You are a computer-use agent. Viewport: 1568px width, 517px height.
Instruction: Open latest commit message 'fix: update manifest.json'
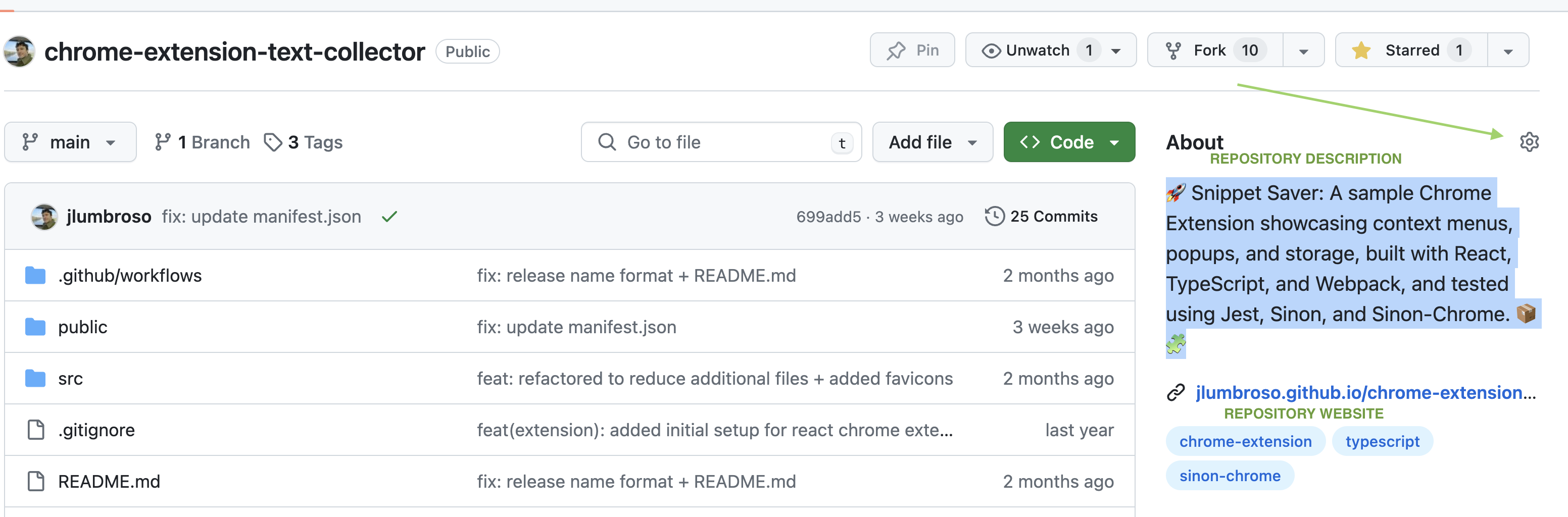coord(261,217)
